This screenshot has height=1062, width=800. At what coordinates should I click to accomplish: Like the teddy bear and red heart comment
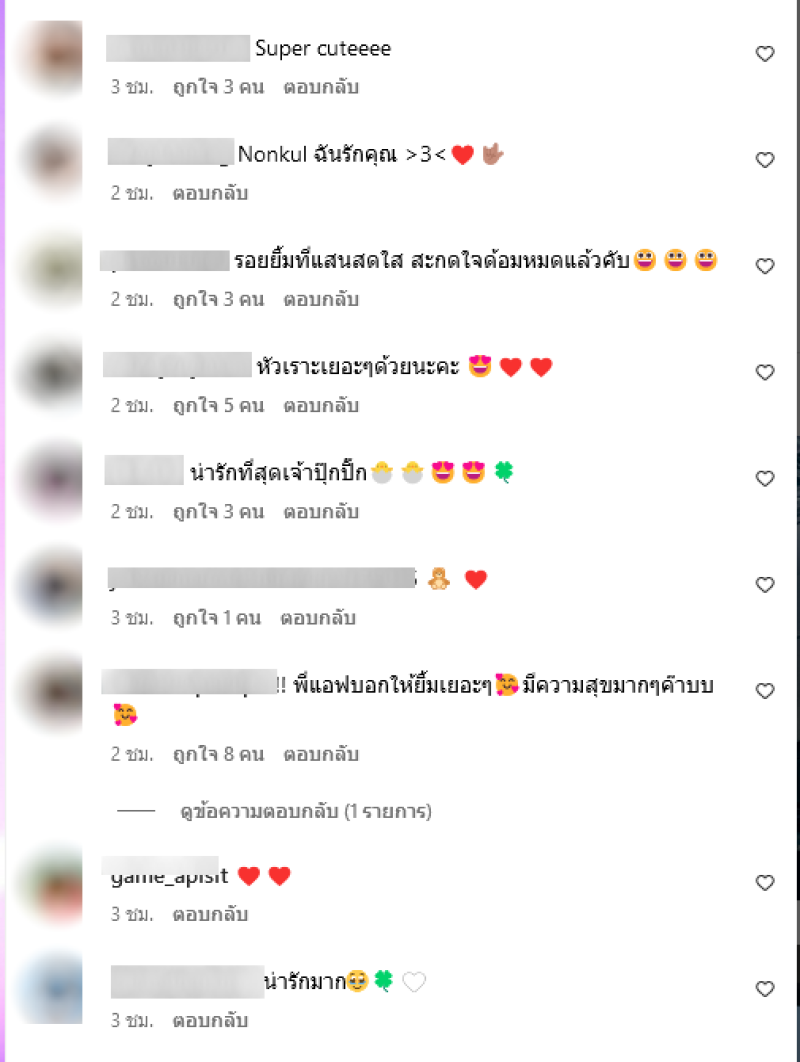pos(765,585)
